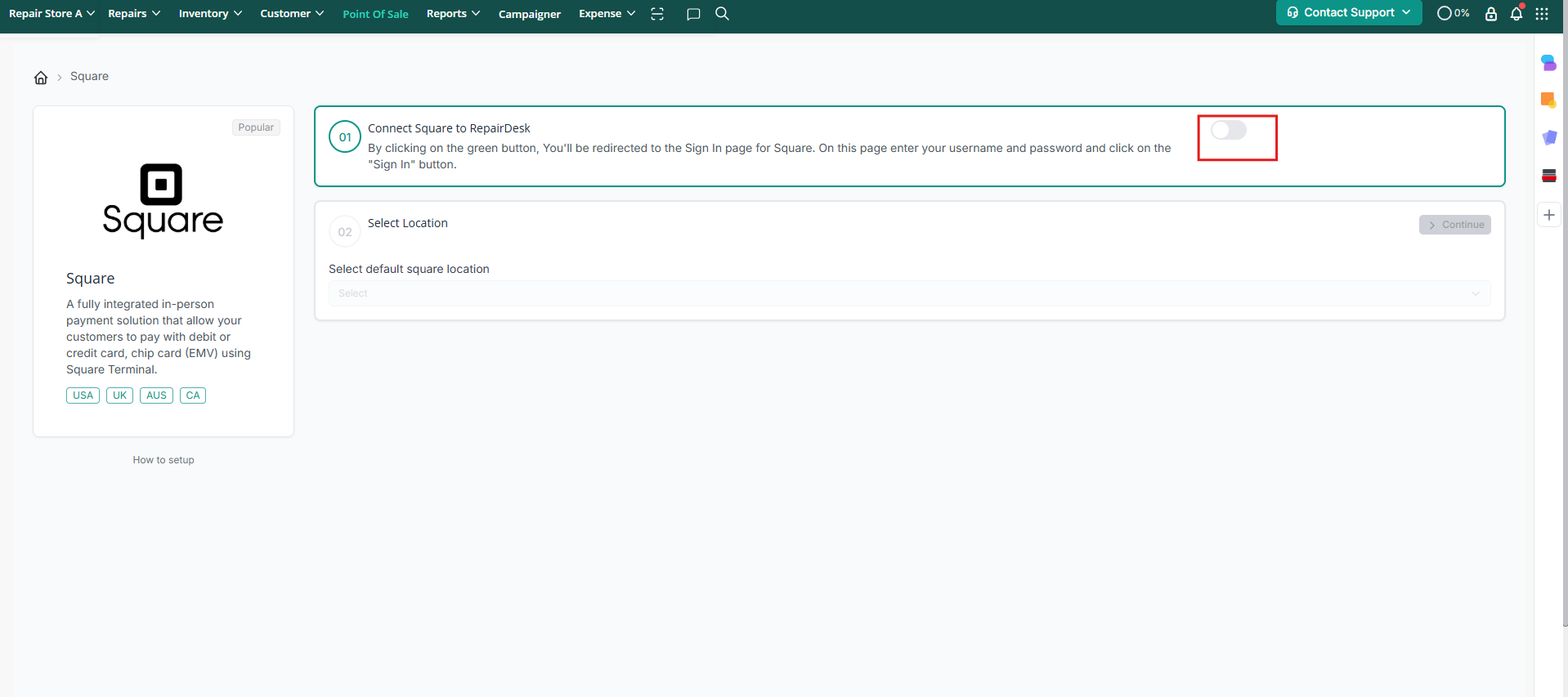Click the purple sidebar icon
Screen dimensions: 1568x697
tap(1549, 137)
